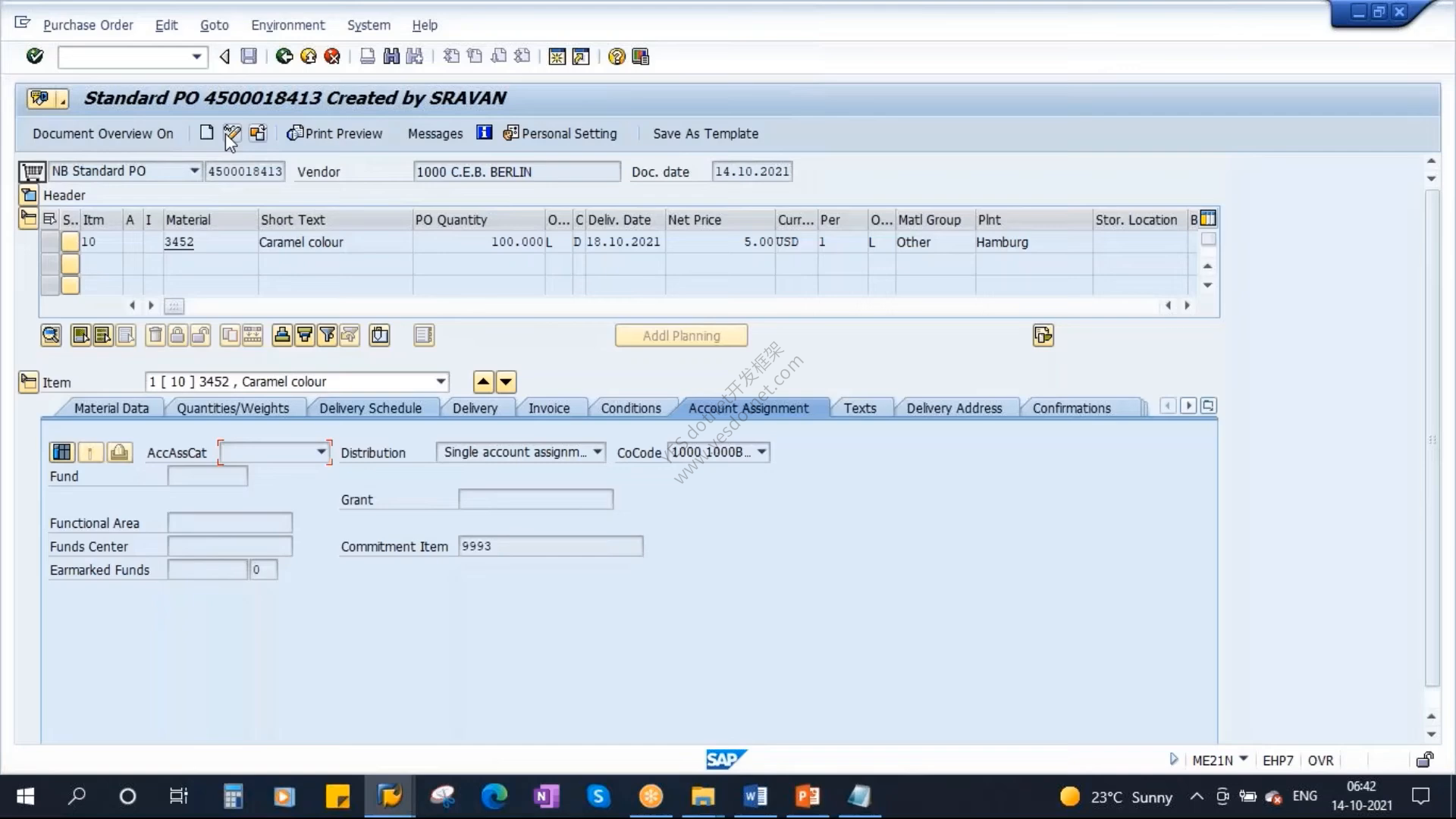Click the Create new document icon

pos(206,133)
